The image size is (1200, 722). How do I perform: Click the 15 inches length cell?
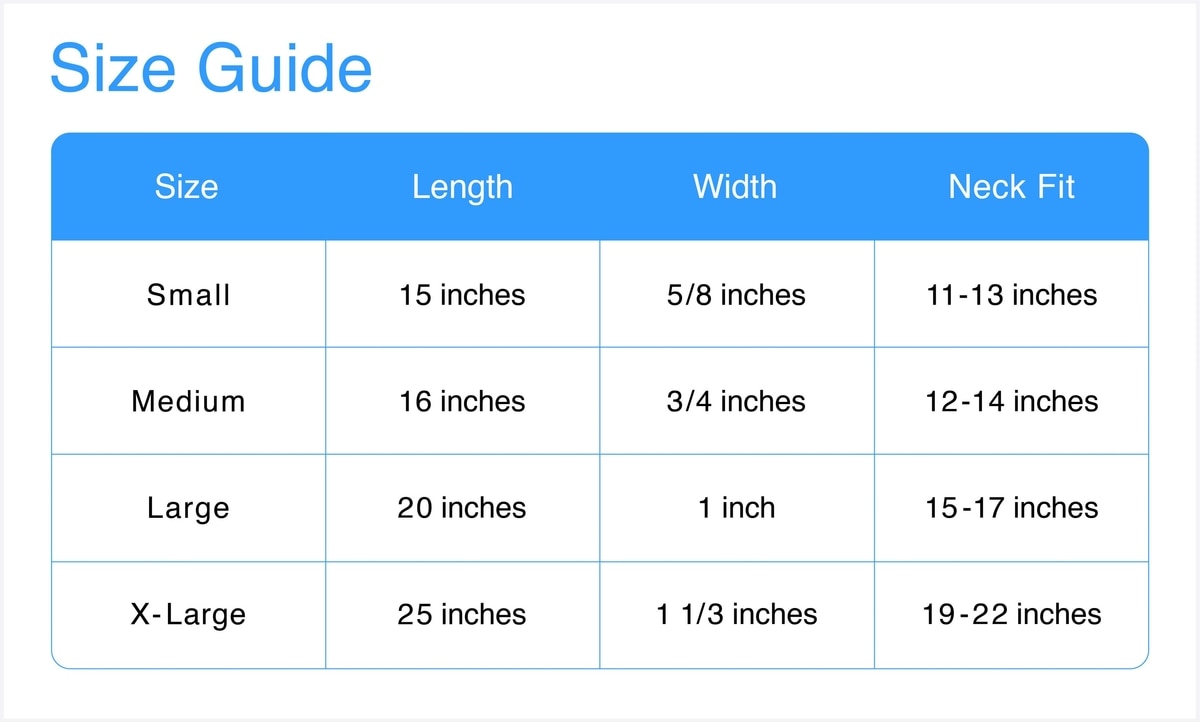462,295
